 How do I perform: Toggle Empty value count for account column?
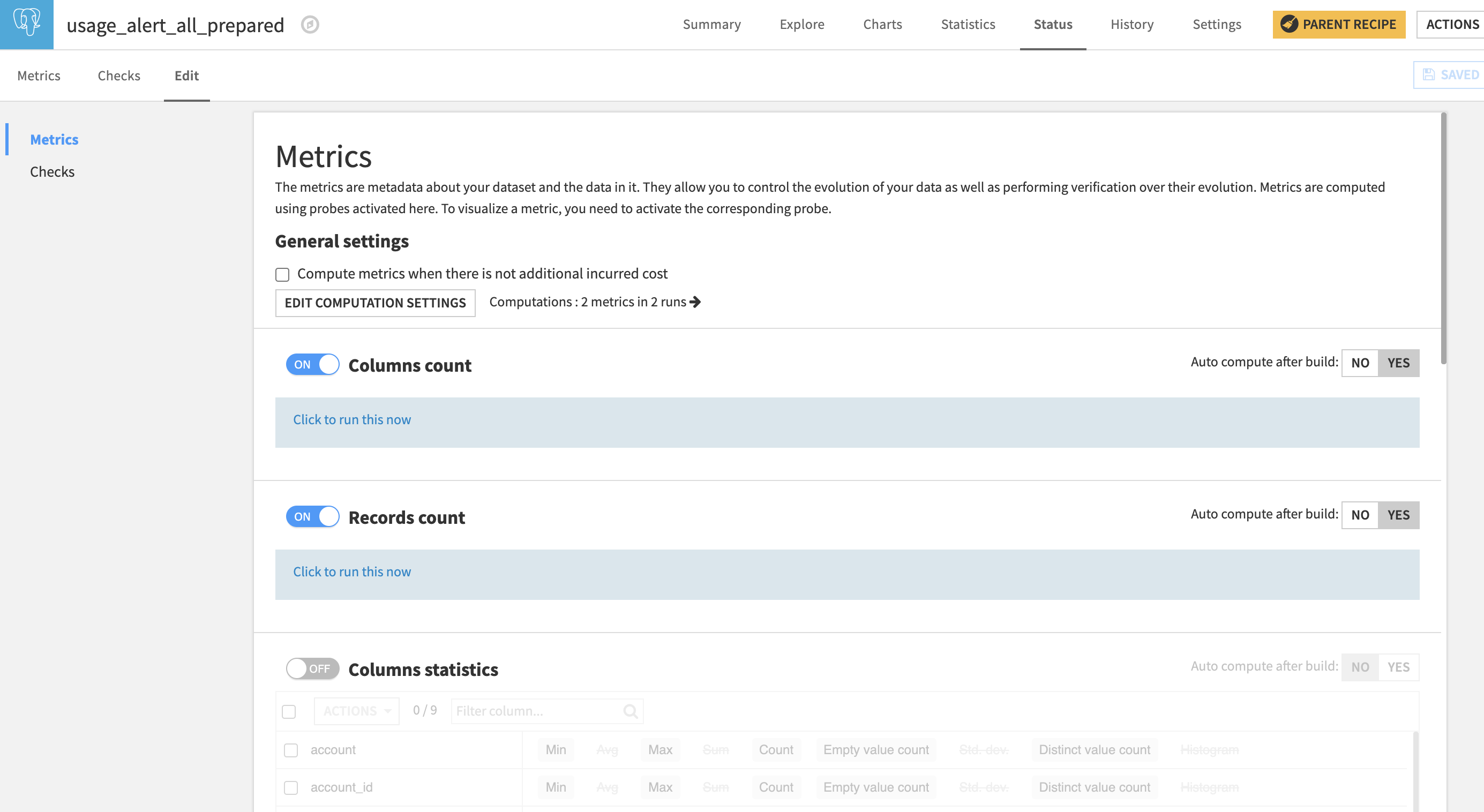click(876, 750)
